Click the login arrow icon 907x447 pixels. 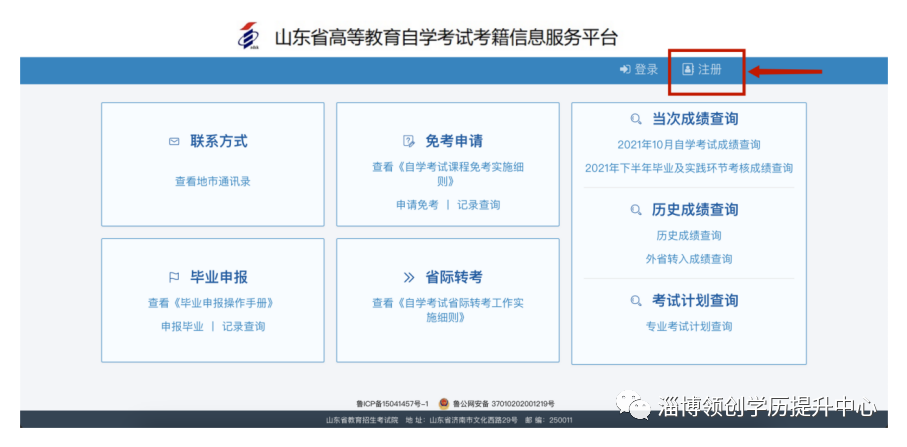625,69
